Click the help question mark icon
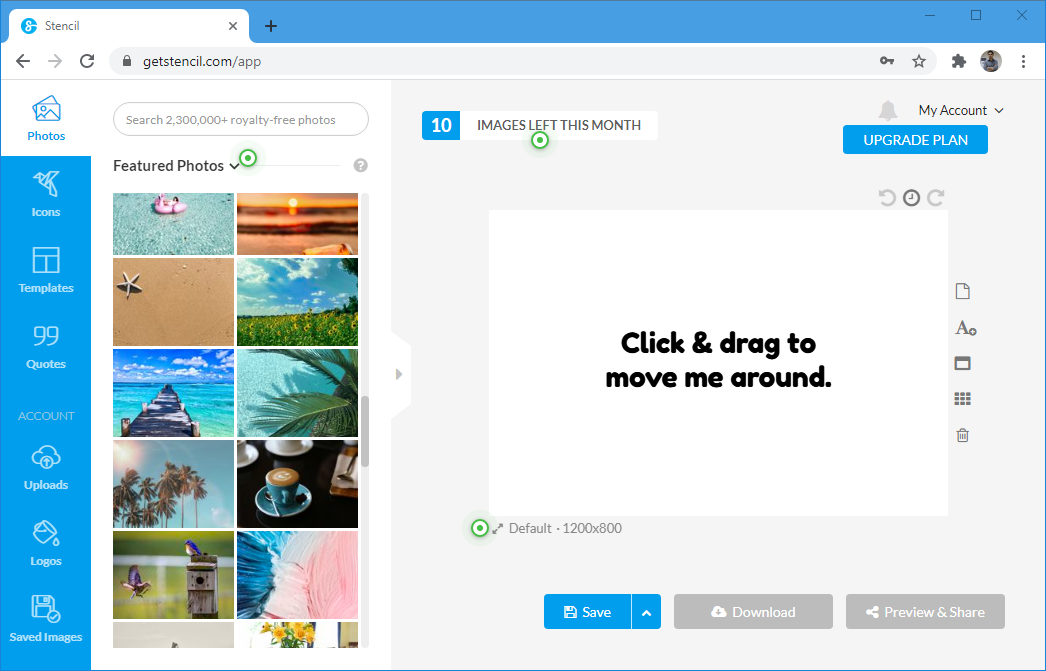This screenshot has height=671, width=1046. (x=361, y=165)
